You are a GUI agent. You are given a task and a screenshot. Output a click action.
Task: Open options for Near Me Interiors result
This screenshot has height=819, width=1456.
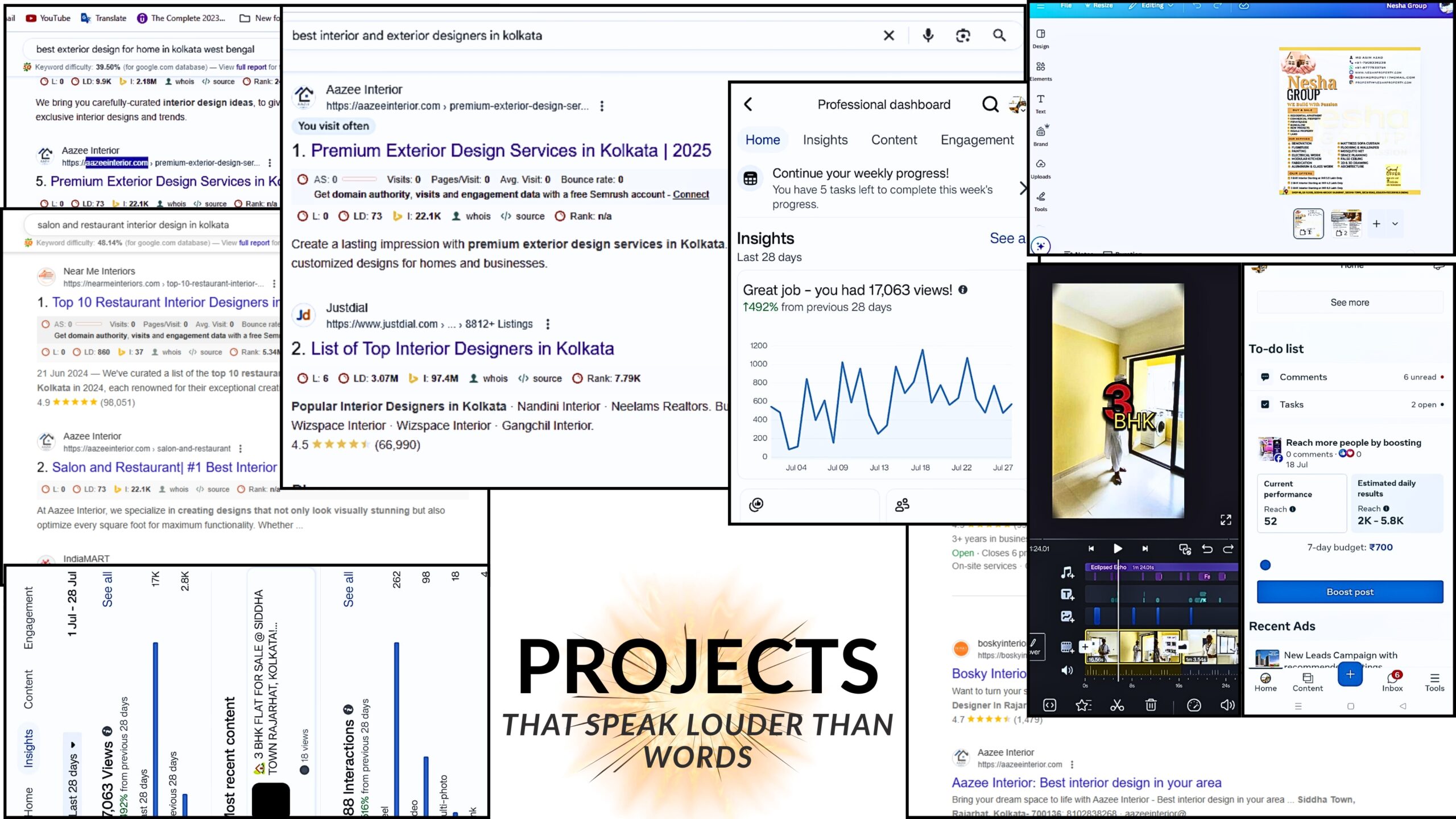tap(274, 284)
